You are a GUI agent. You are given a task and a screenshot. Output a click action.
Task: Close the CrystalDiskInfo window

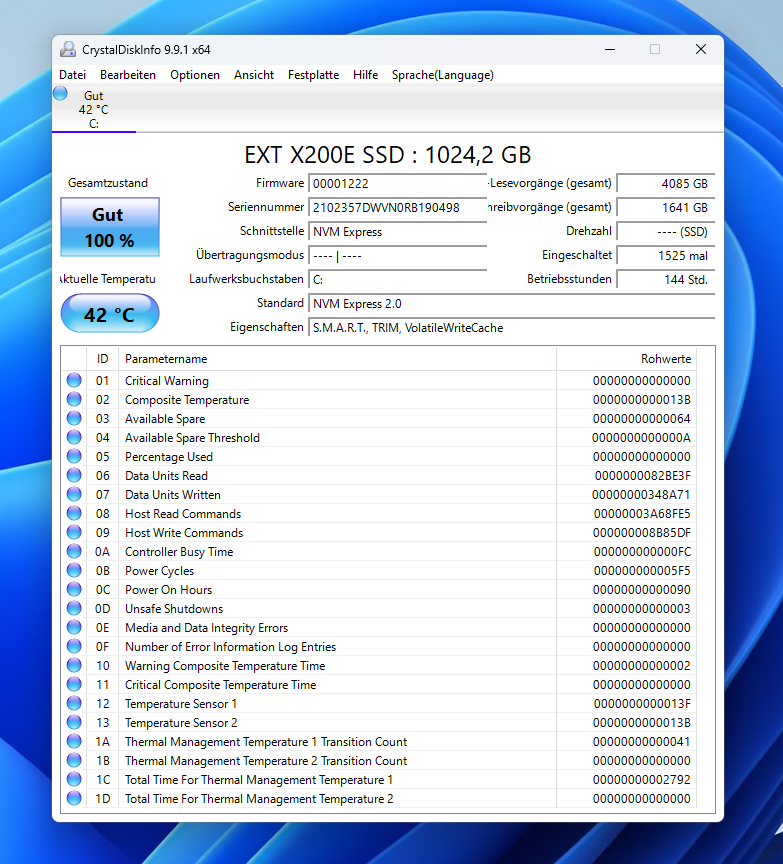(701, 50)
